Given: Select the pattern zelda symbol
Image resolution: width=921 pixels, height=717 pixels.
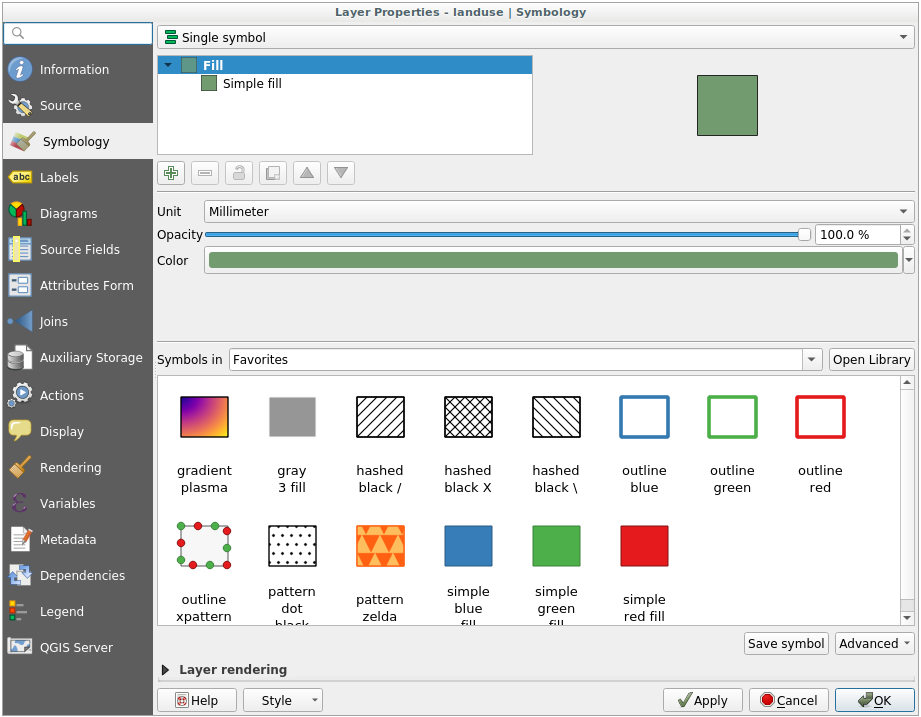Looking at the screenshot, I should coord(380,547).
